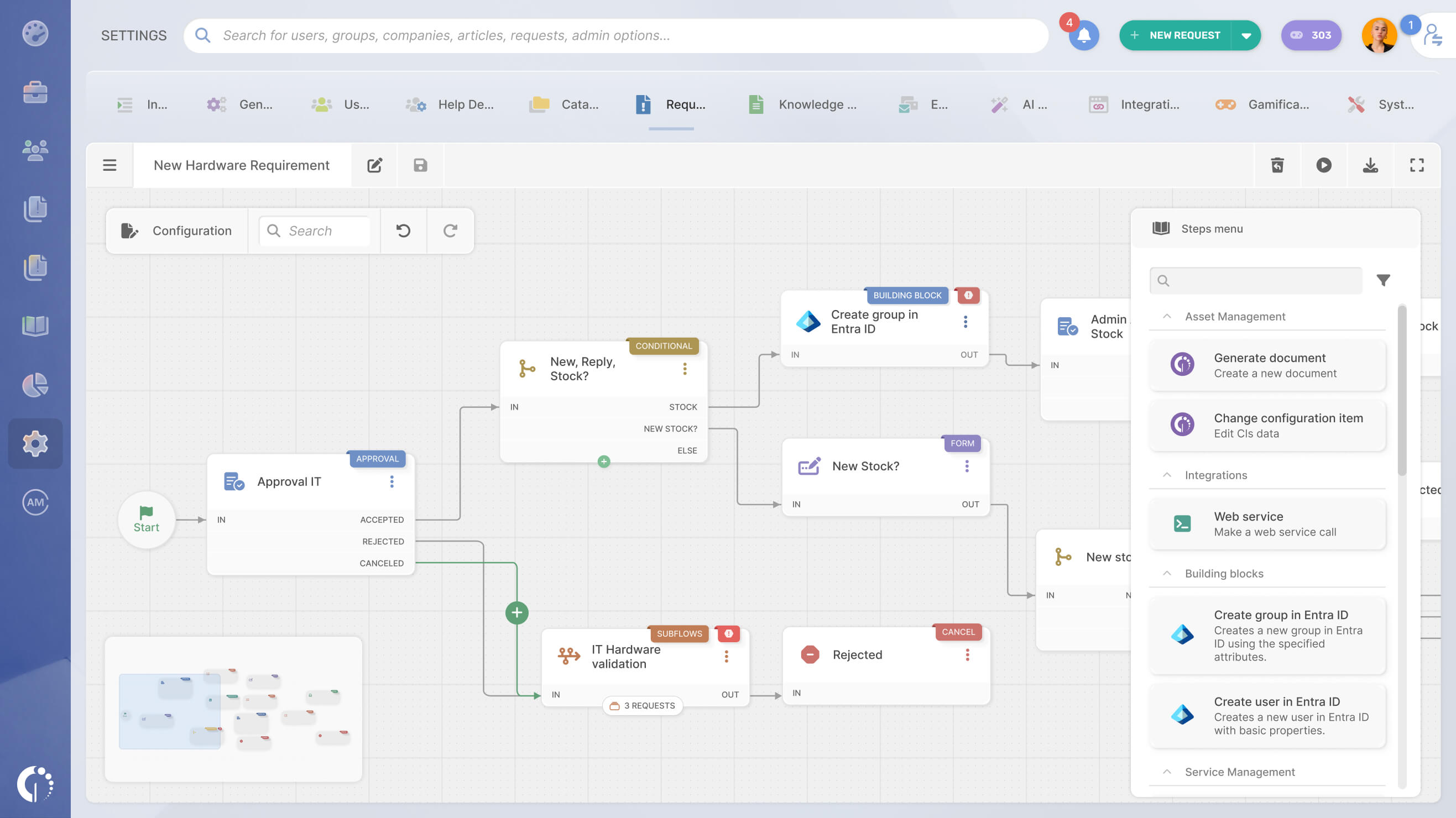Viewport: 1456px width, 818px height.
Task: Undo the last change with the back arrow
Action: tap(403, 230)
